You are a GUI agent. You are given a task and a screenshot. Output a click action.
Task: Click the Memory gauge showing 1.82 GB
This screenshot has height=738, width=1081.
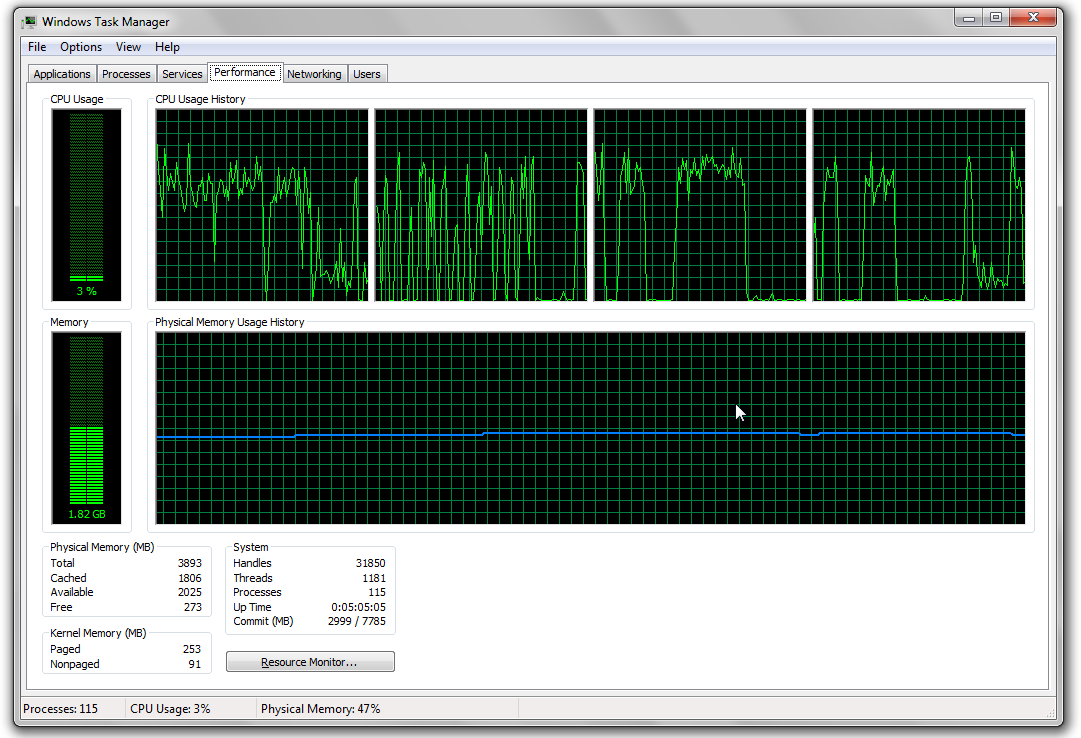(x=87, y=428)
